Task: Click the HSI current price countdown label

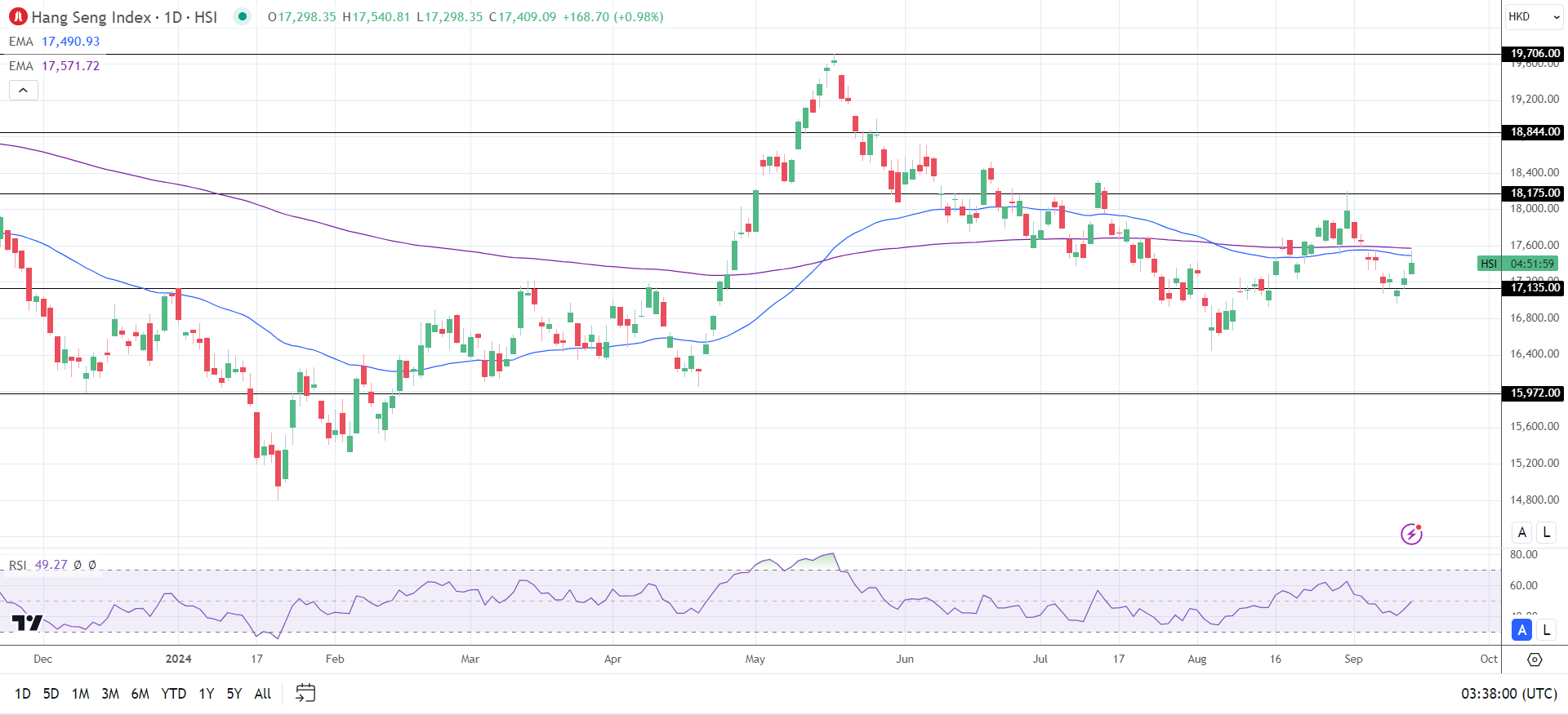Action: (x=1518, y=264)
